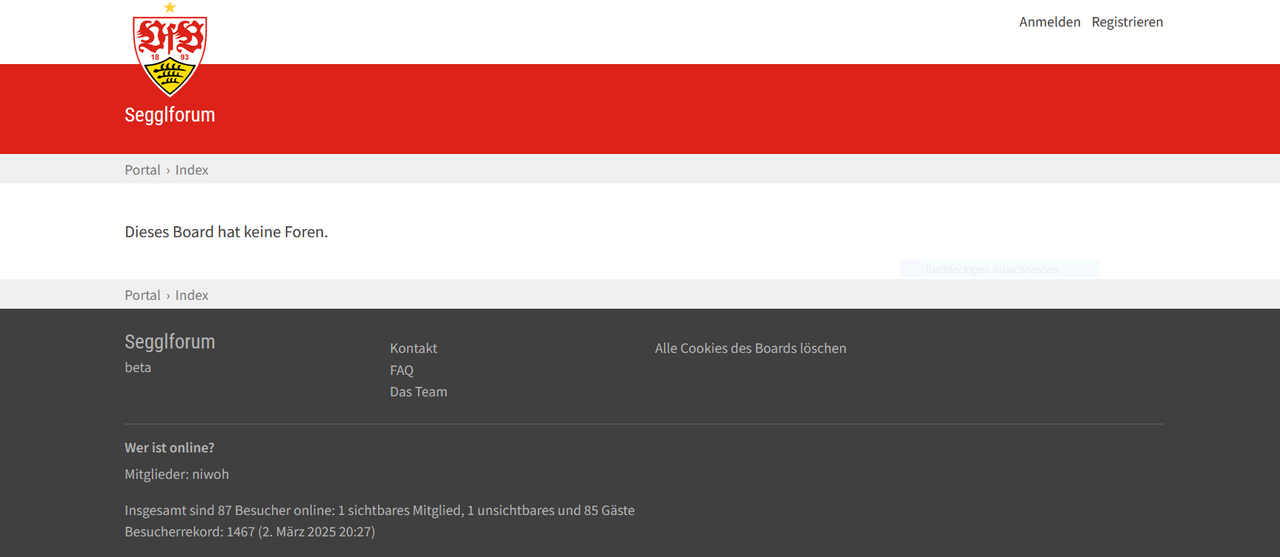Screen dimensions: 1280x557
Task: Open the Registrieren sign-up link
Action: click(1127, 22)
